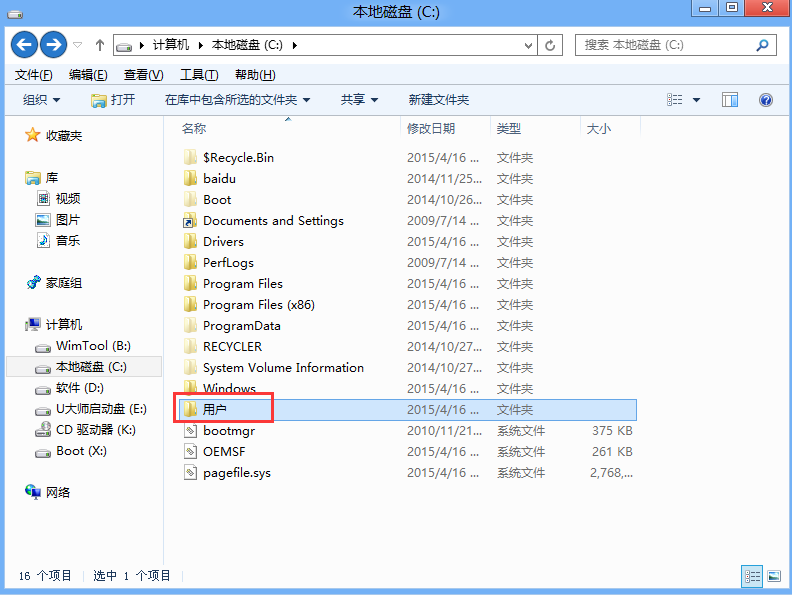The width and height of the screenshot is (792, 595).
Task: Click the Back navigation arrow
Action: pyautogui.click(x=24, y=45)
